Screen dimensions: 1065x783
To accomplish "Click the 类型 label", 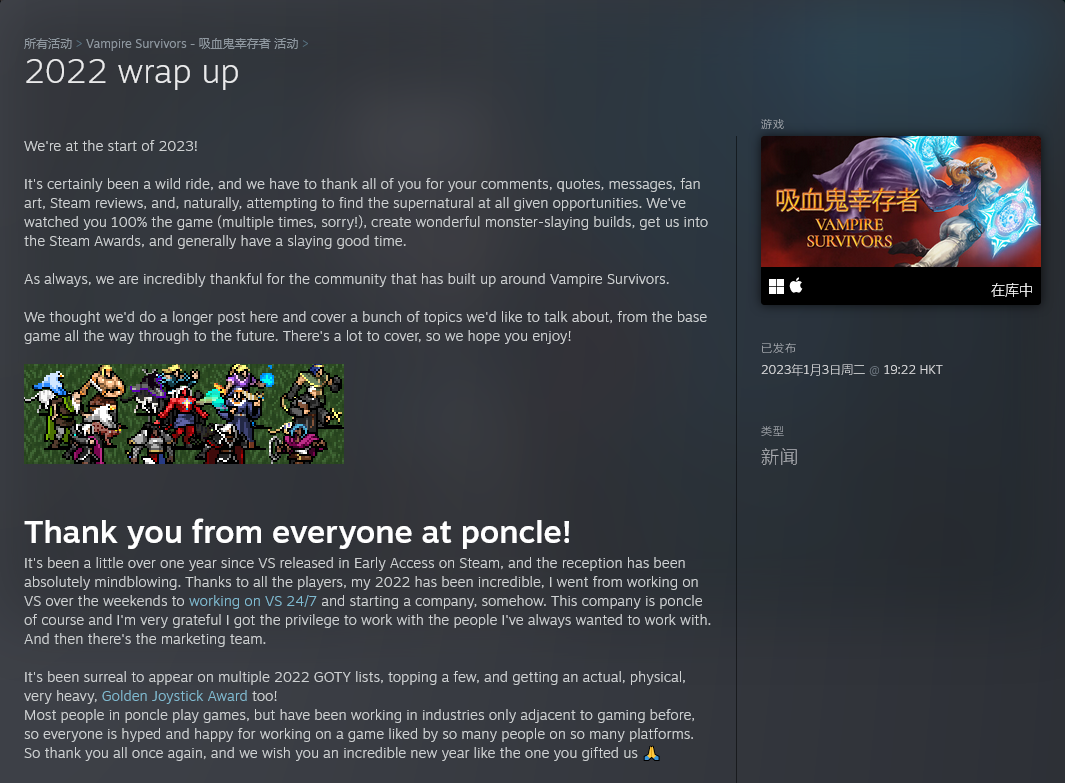I will pyautogui.click(x=772, y=431).
